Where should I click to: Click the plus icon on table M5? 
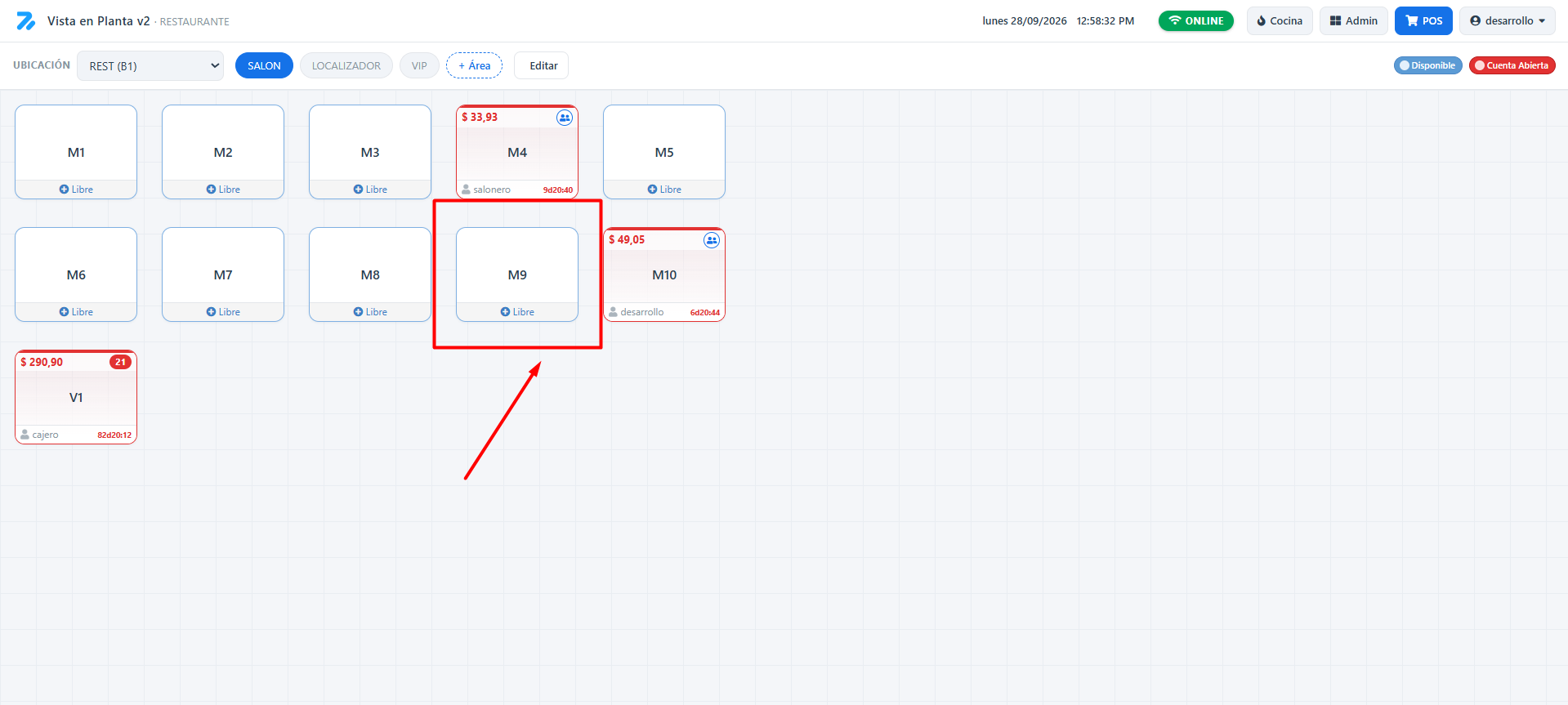(x=652, y=190)
